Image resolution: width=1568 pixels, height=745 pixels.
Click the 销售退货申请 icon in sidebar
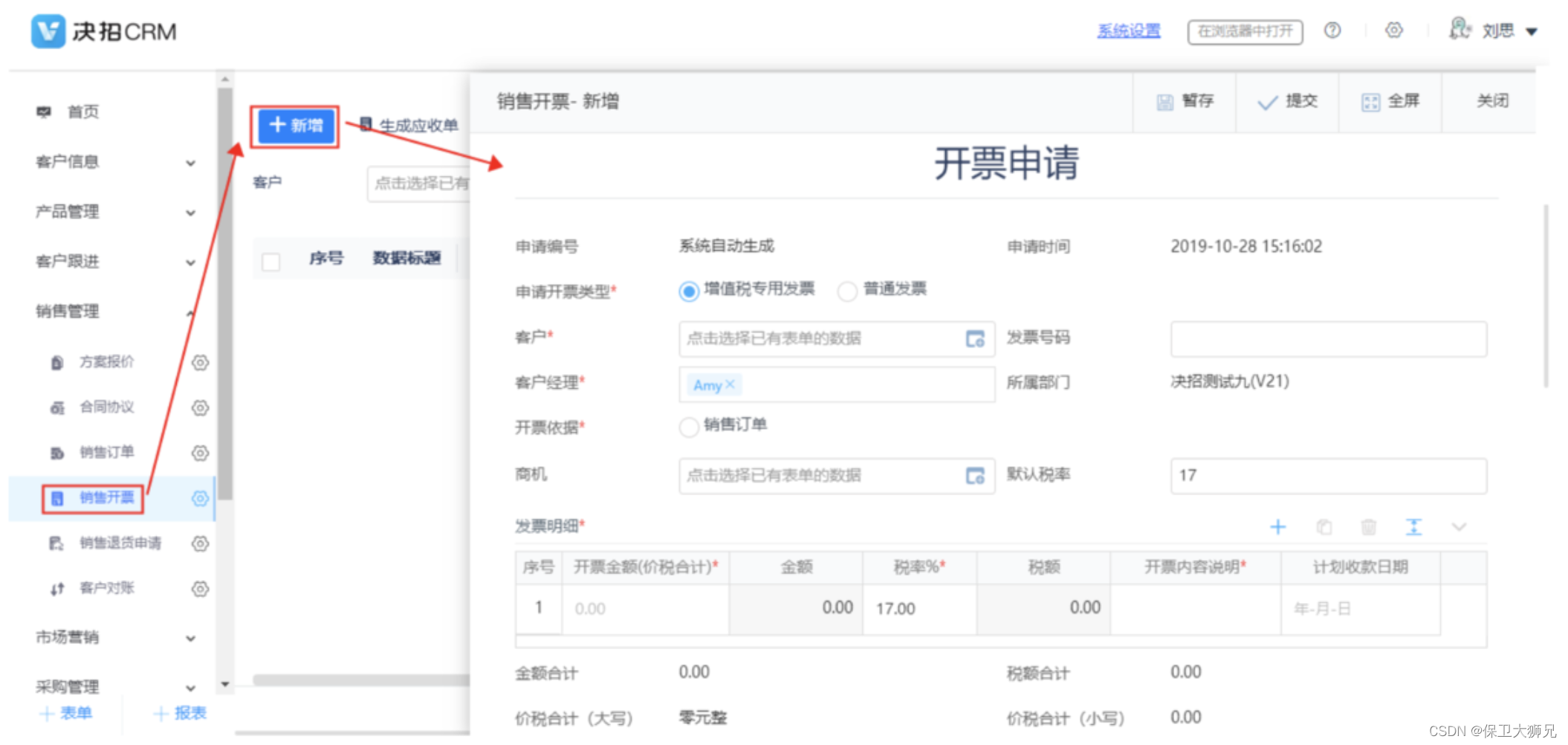[x=56, y=544]
